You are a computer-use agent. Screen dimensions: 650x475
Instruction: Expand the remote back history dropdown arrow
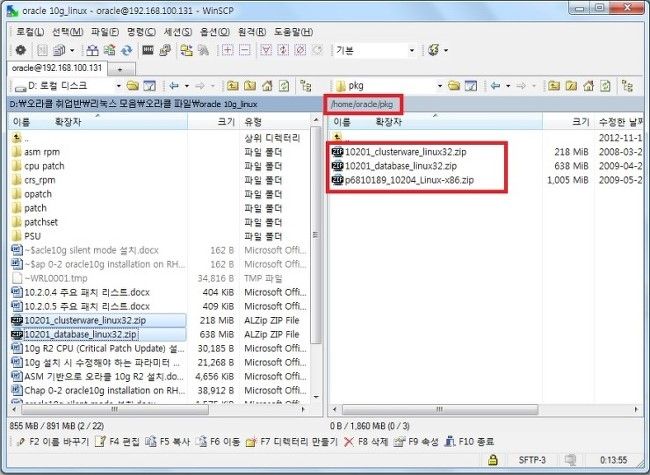tap(508, 86)
